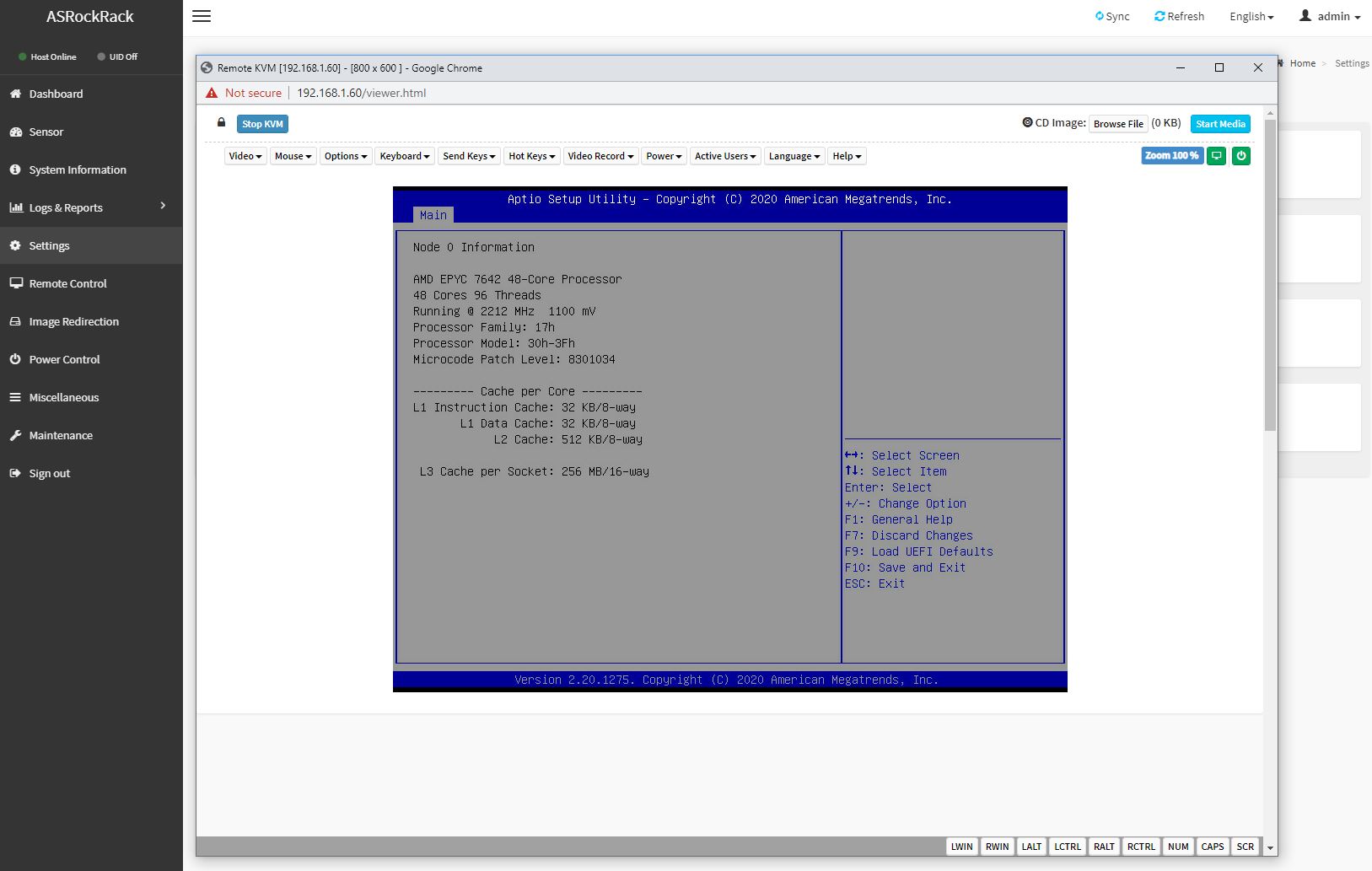Toggle the LCTRL key button
The image size is (1372, 871).
pos(1067,847)
